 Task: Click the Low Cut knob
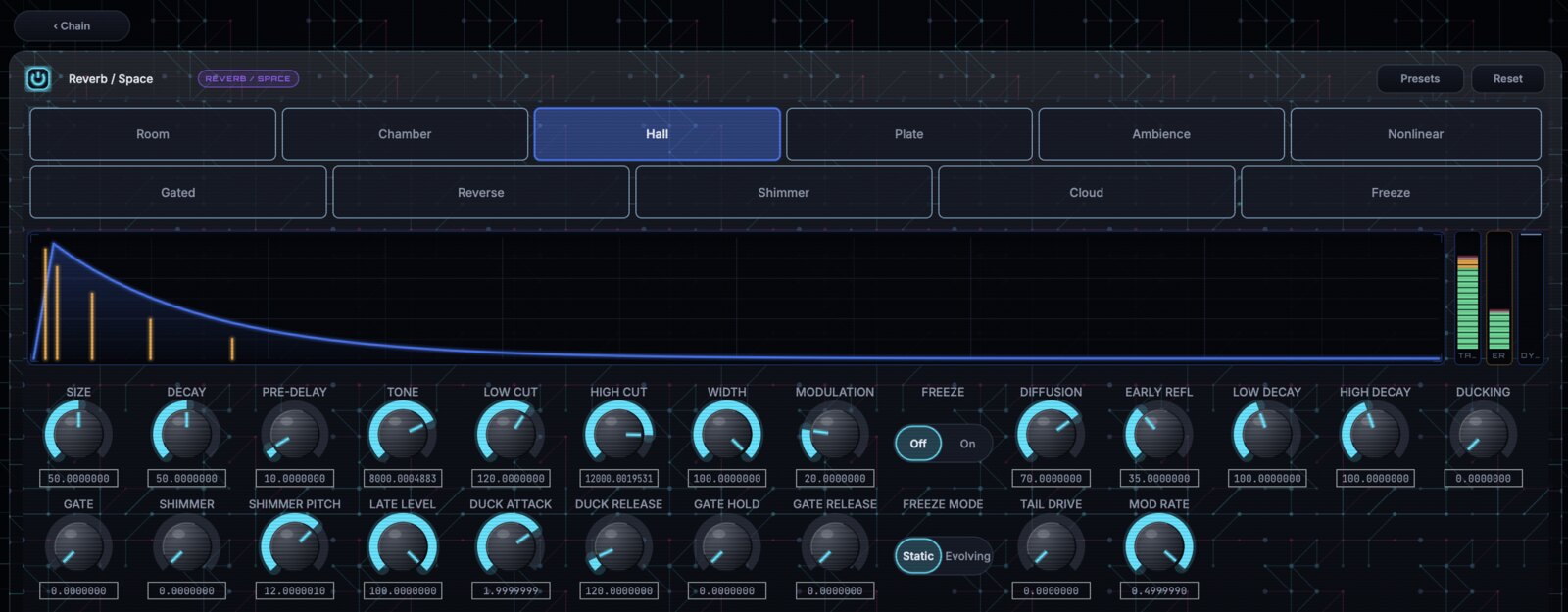click(511, 434)
